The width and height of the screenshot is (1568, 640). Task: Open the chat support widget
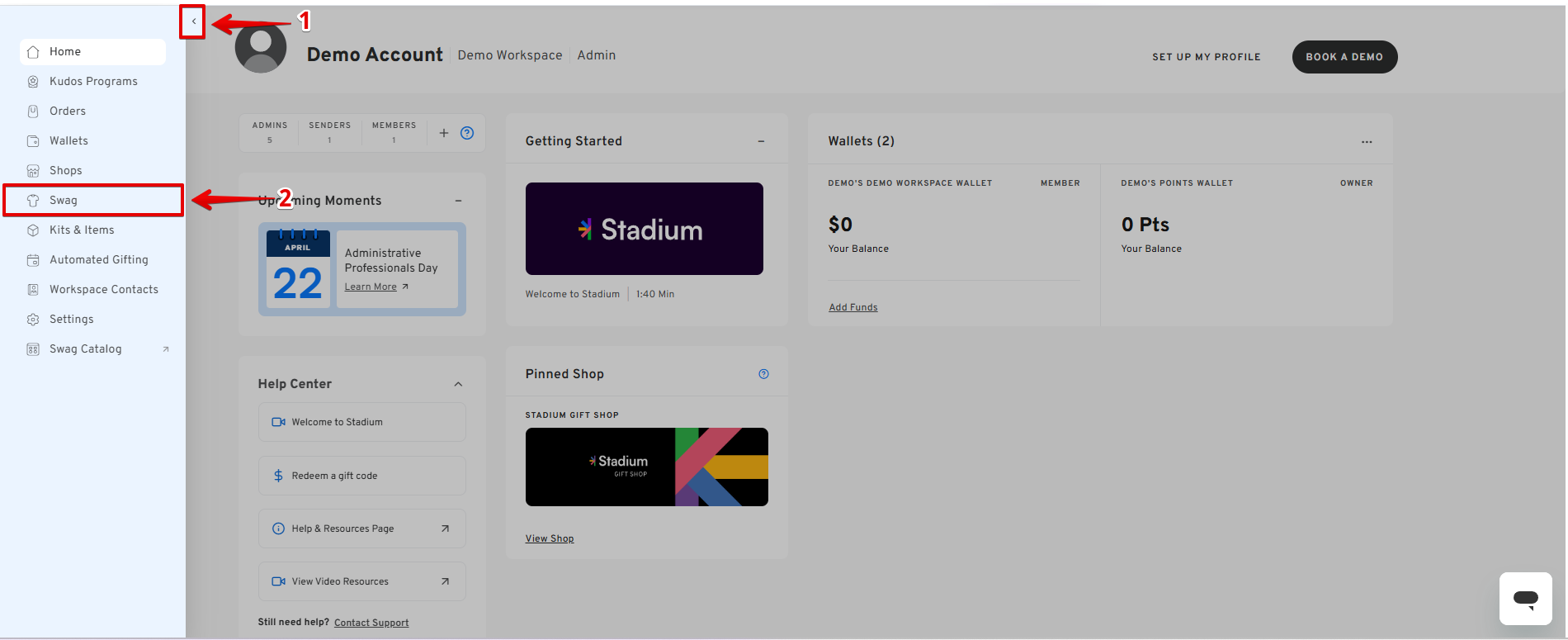[x=1525, y=598]
